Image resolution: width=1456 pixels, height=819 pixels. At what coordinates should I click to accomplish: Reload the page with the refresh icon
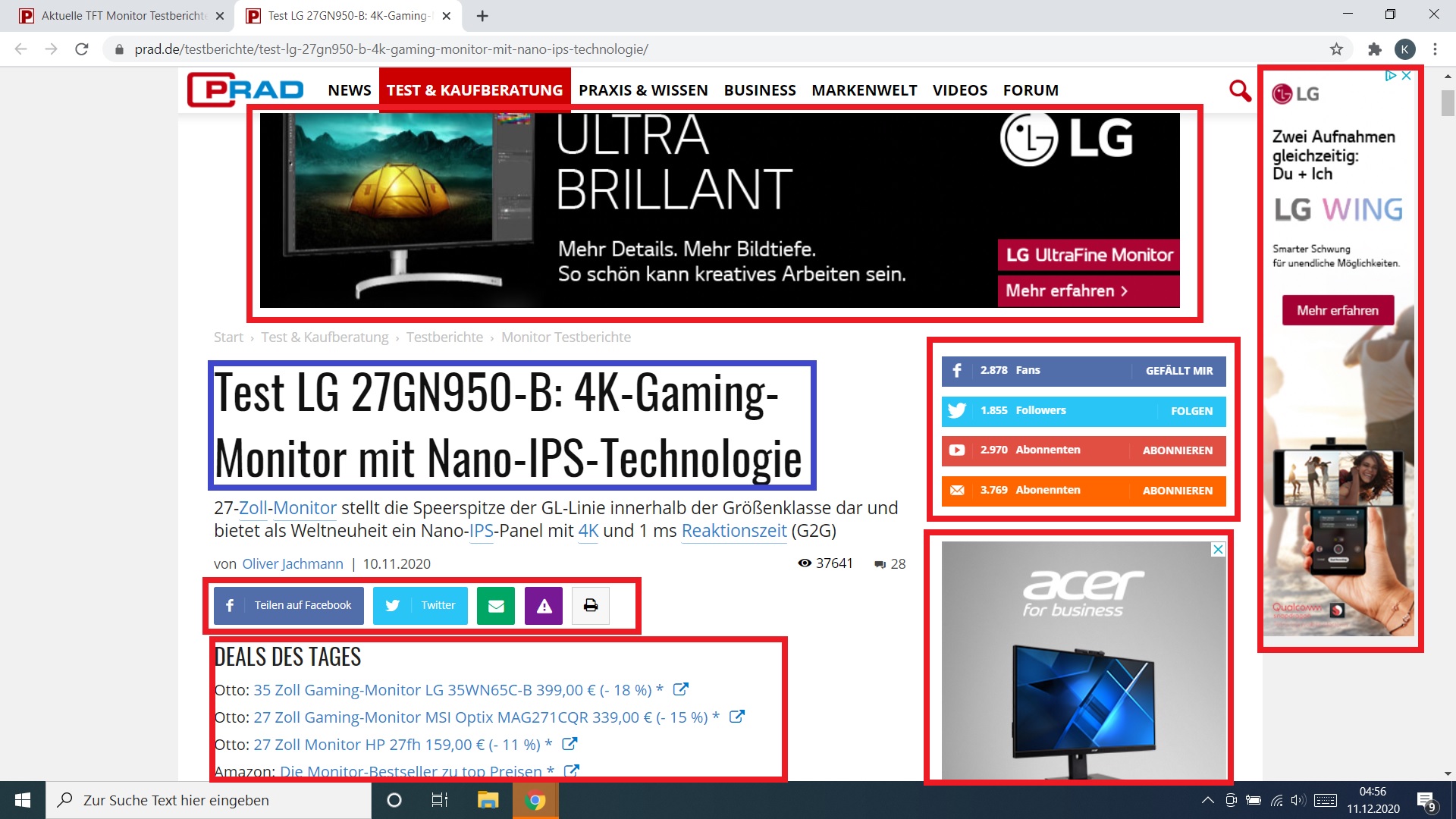82,49
